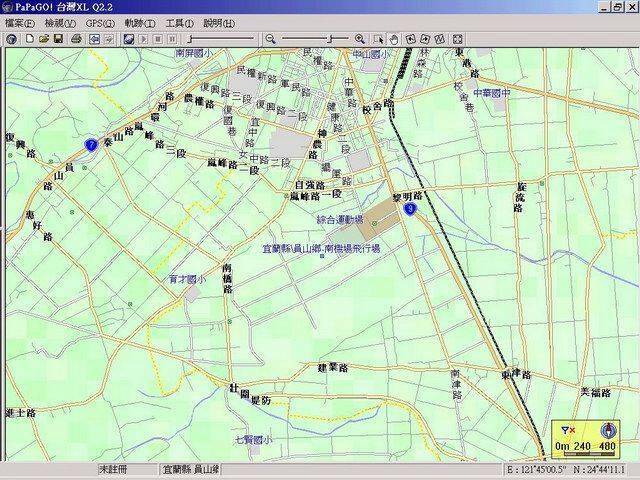Click the route 7 highway marker

click(91, 145)
